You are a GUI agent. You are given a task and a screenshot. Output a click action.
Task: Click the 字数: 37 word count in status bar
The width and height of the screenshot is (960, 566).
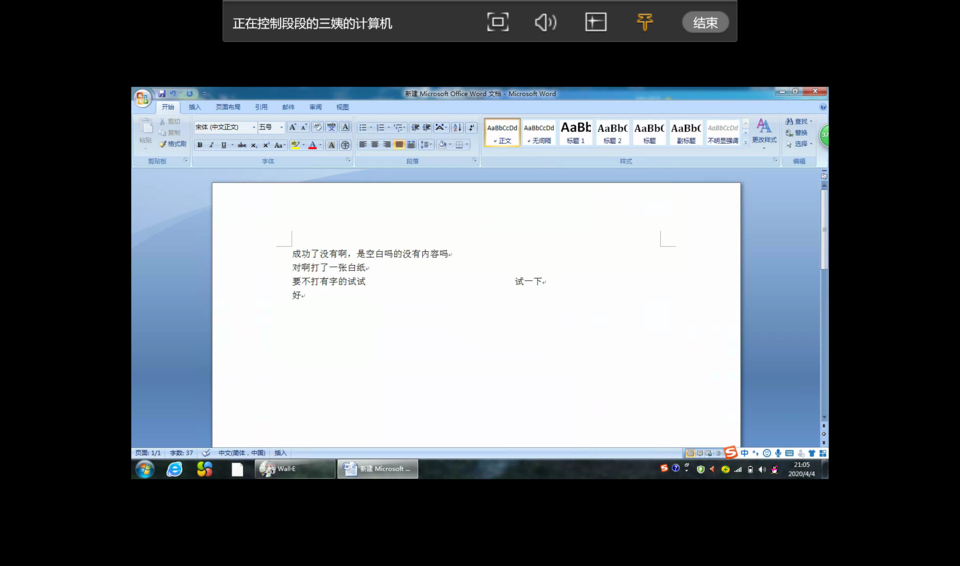[x=181, y=453]
